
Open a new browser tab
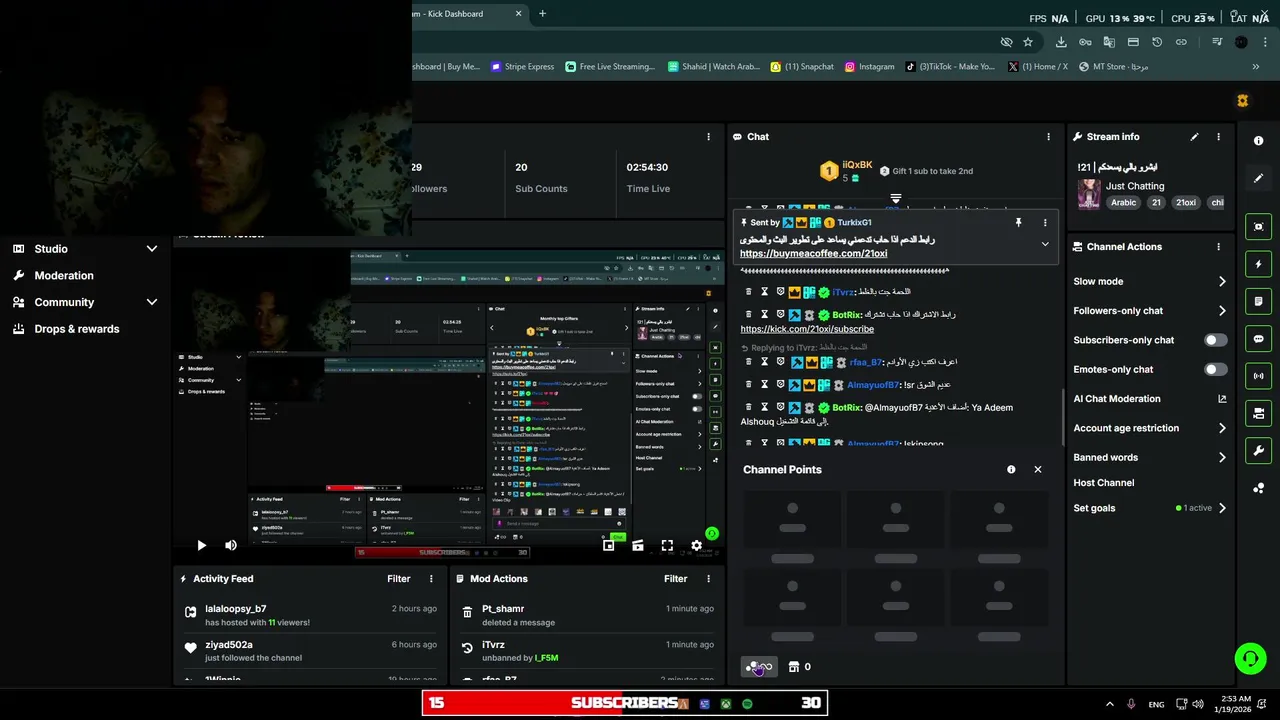[x=542, y=14]
